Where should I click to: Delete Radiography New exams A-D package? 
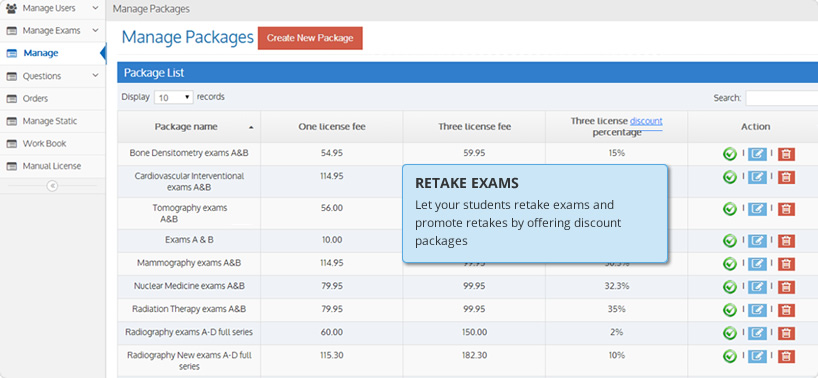786,357
